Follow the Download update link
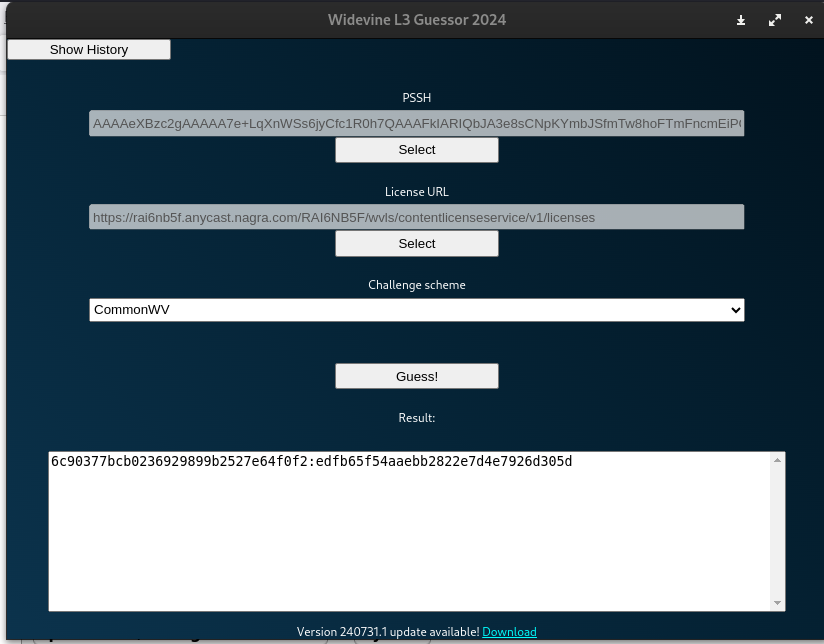 509,631
